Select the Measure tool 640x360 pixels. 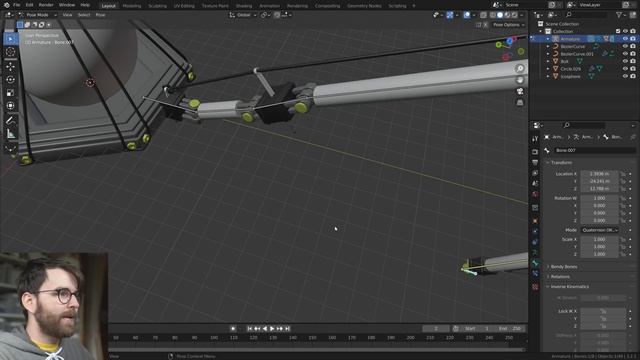tap(11, 134)
